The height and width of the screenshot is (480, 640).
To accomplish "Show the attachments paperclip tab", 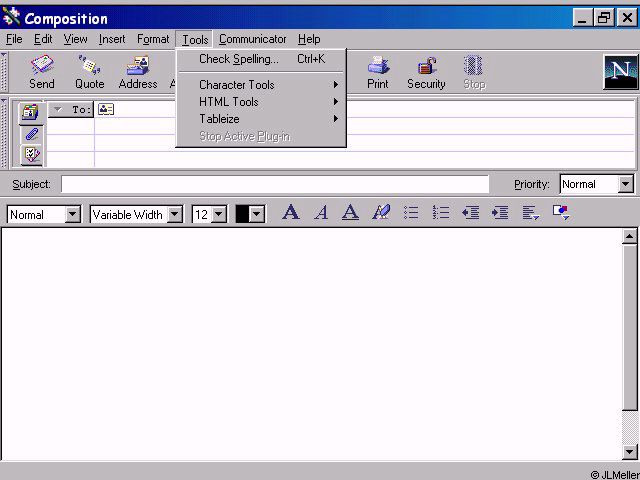I will (x=31, y=134).
